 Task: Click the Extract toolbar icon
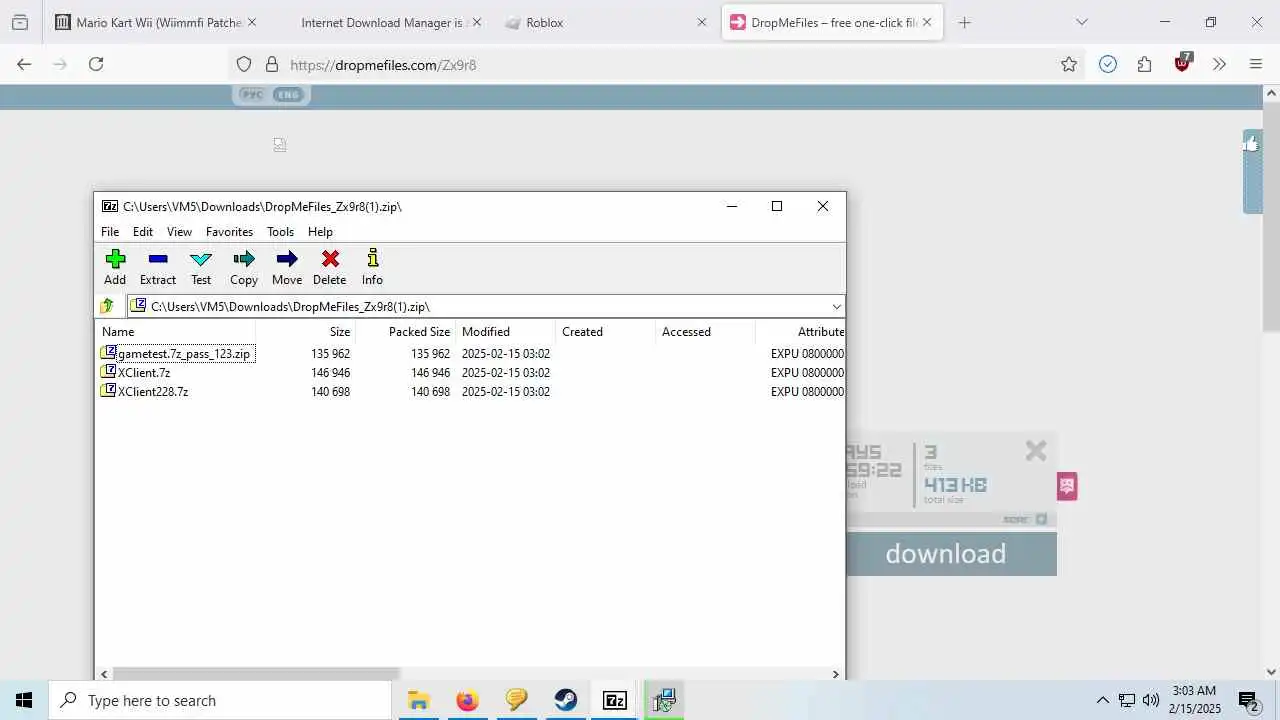158,268
